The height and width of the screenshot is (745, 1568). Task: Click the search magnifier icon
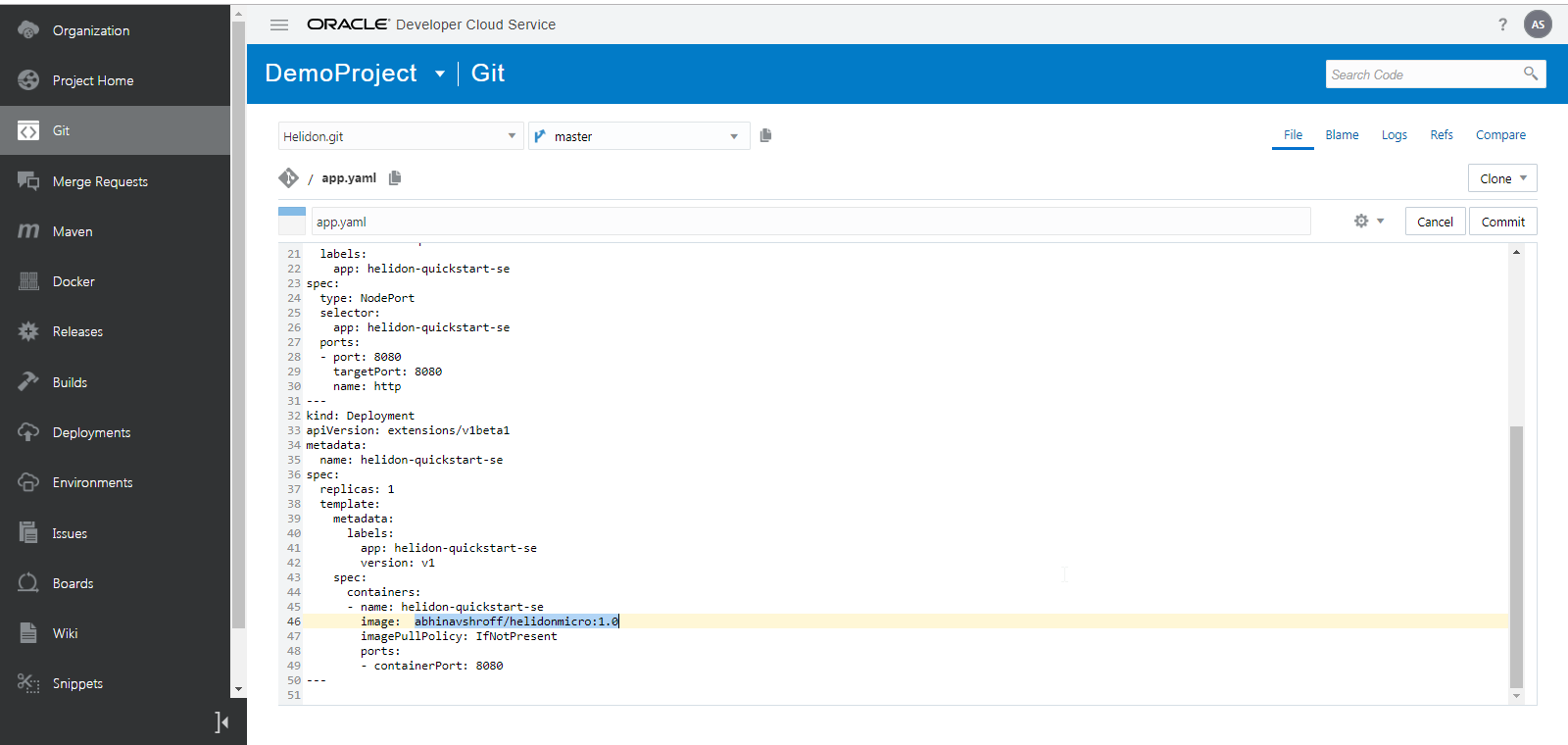coord(1531,74)
